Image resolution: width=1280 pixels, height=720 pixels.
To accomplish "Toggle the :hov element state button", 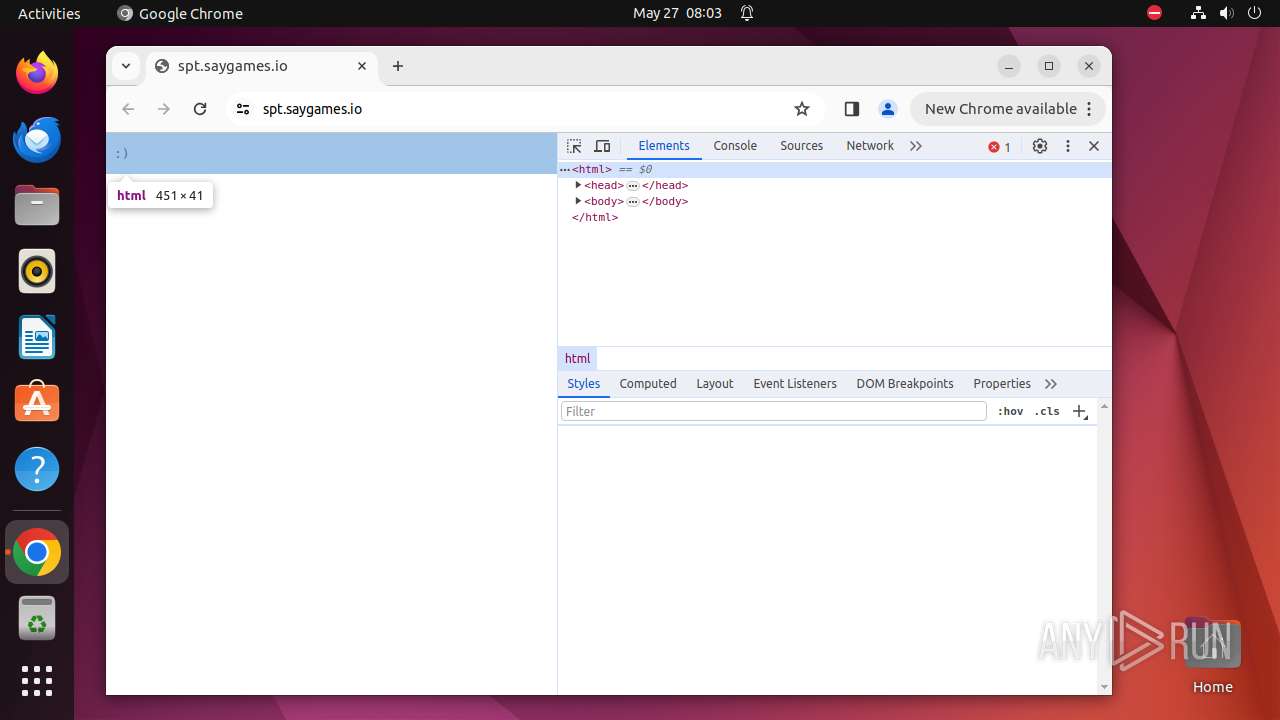I will tap(1010, 411).
